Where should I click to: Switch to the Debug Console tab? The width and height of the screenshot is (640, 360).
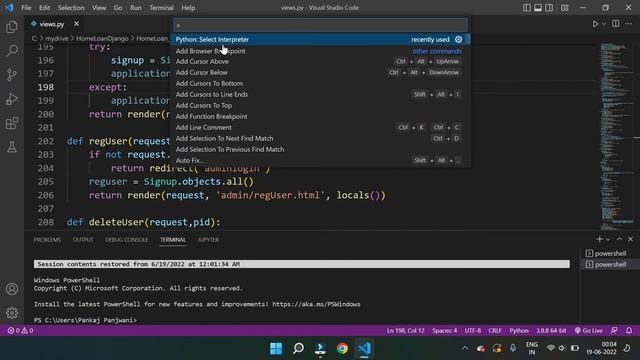[127, 240]
